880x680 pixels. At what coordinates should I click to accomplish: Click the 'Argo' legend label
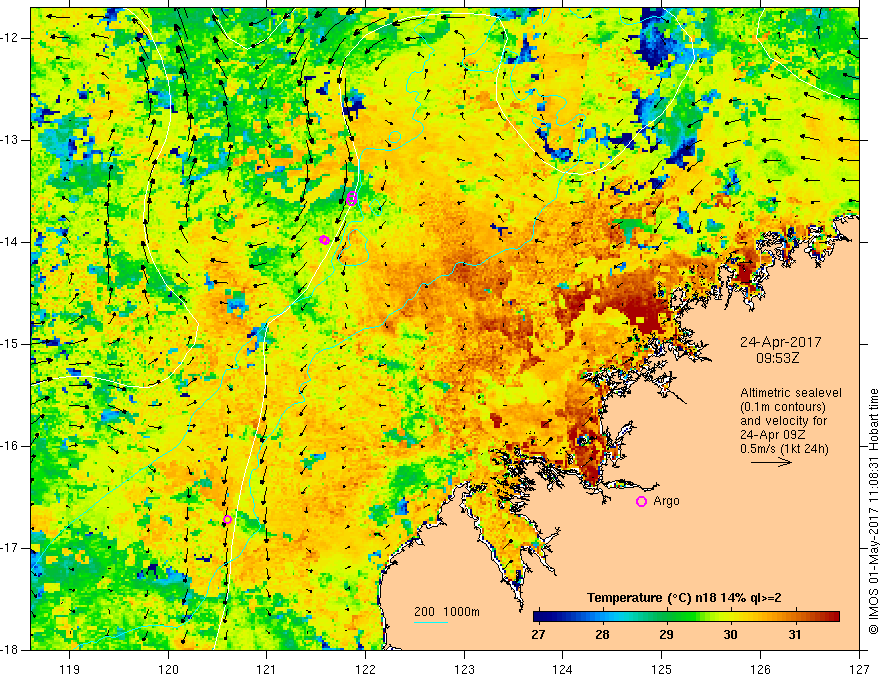tap(666, 501)
